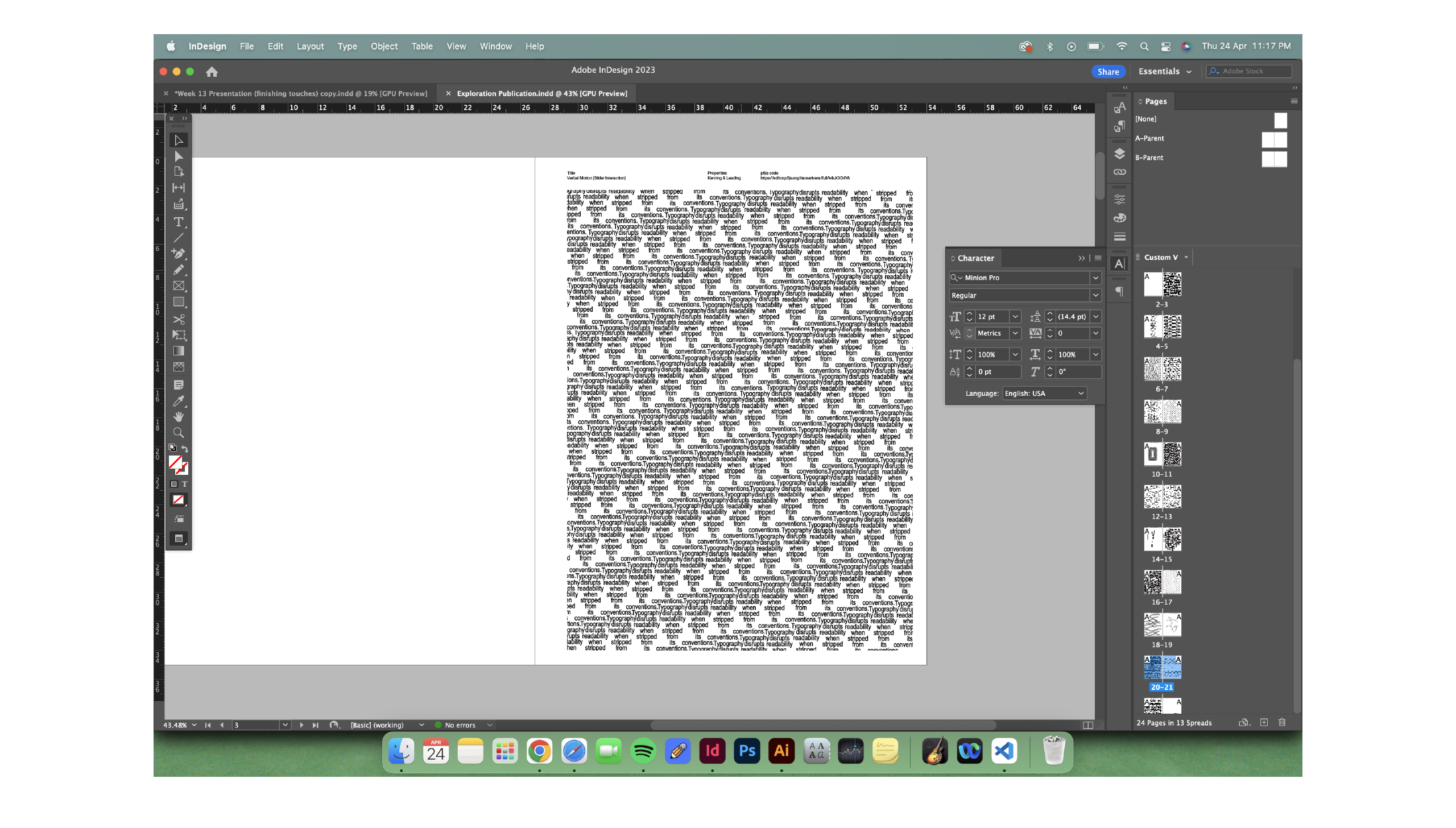This screenshot has height=828, width=1456.
Task: Toggle Formatting Affects Text
Action: point(184,484)
